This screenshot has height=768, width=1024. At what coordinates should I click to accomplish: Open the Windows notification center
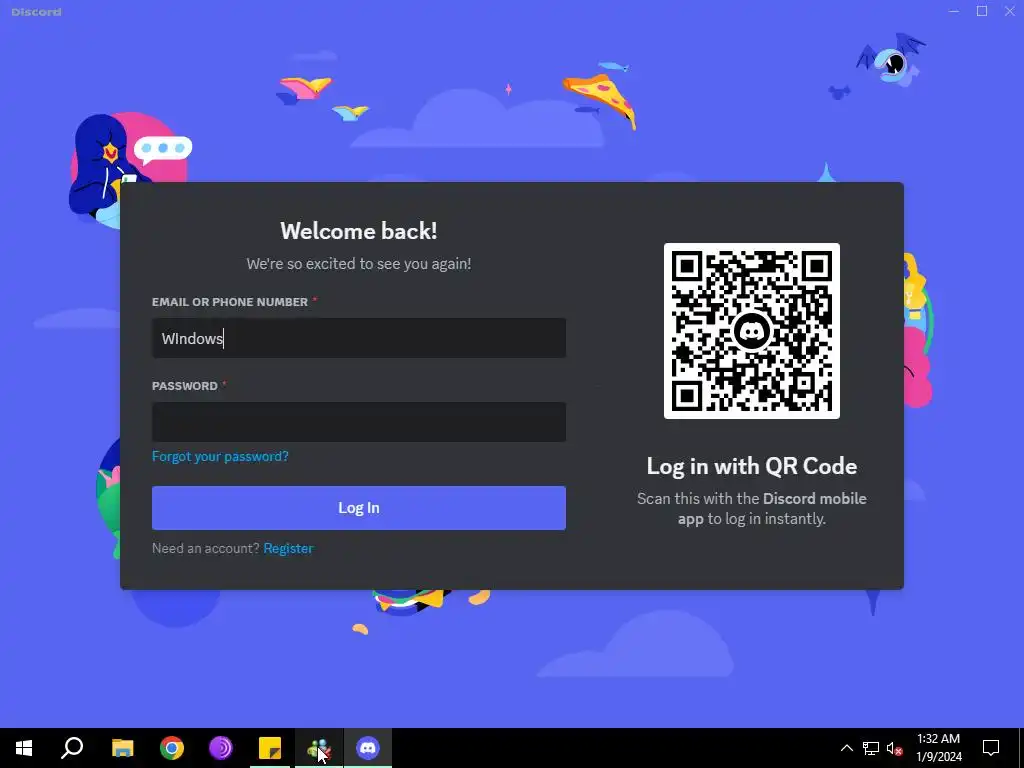tap(991, 748)
